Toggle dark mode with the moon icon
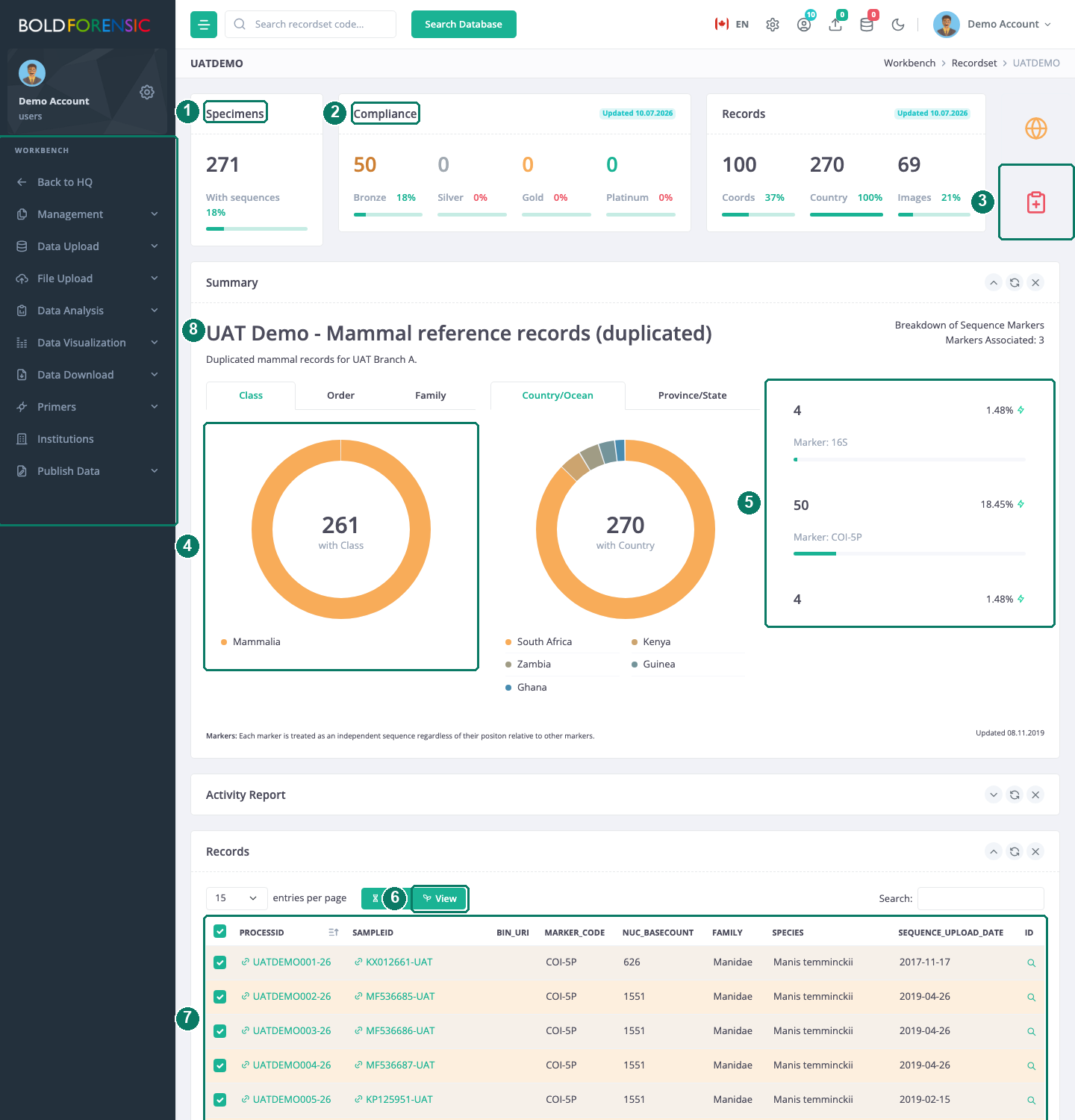 pos(898,25)
